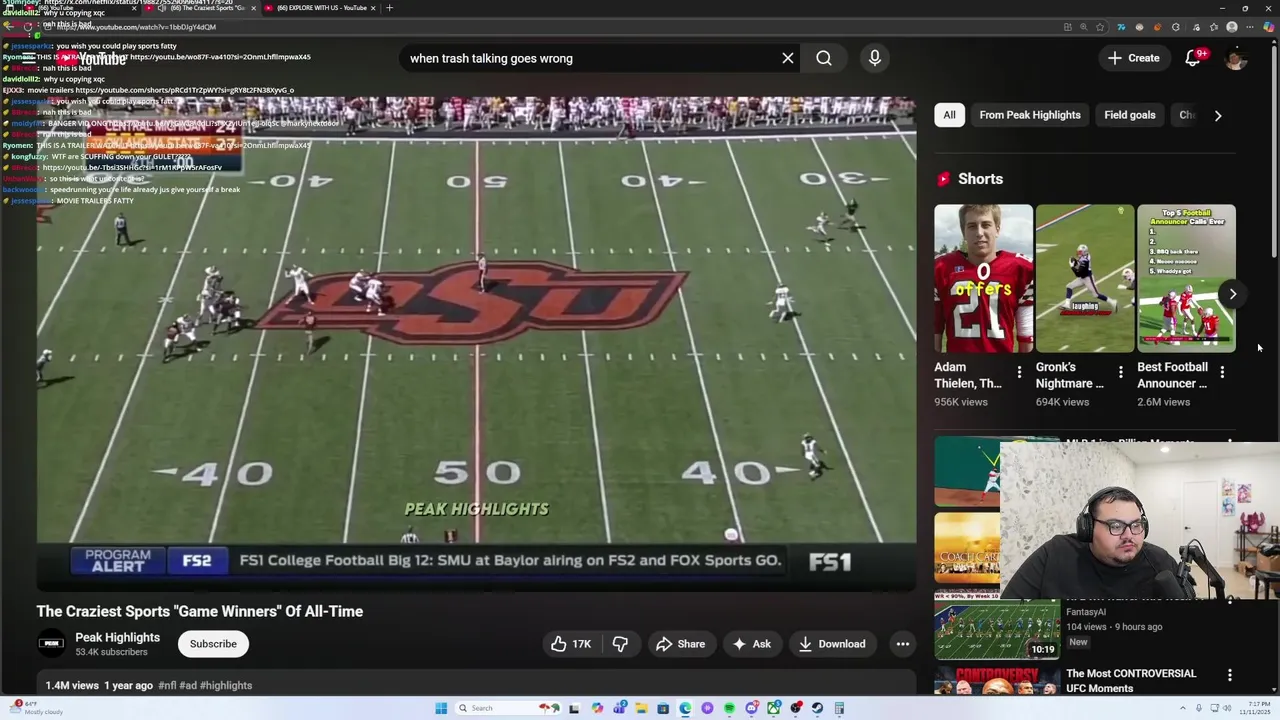
Task: Open Task View on taskbar
Action: [574, 708]
